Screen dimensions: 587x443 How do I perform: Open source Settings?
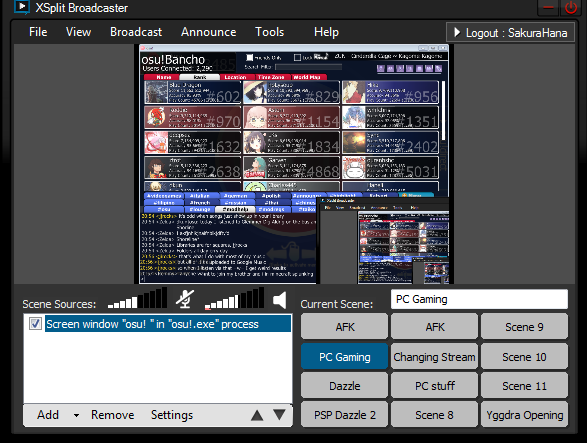pyautogui.click(x=172, y=415)
